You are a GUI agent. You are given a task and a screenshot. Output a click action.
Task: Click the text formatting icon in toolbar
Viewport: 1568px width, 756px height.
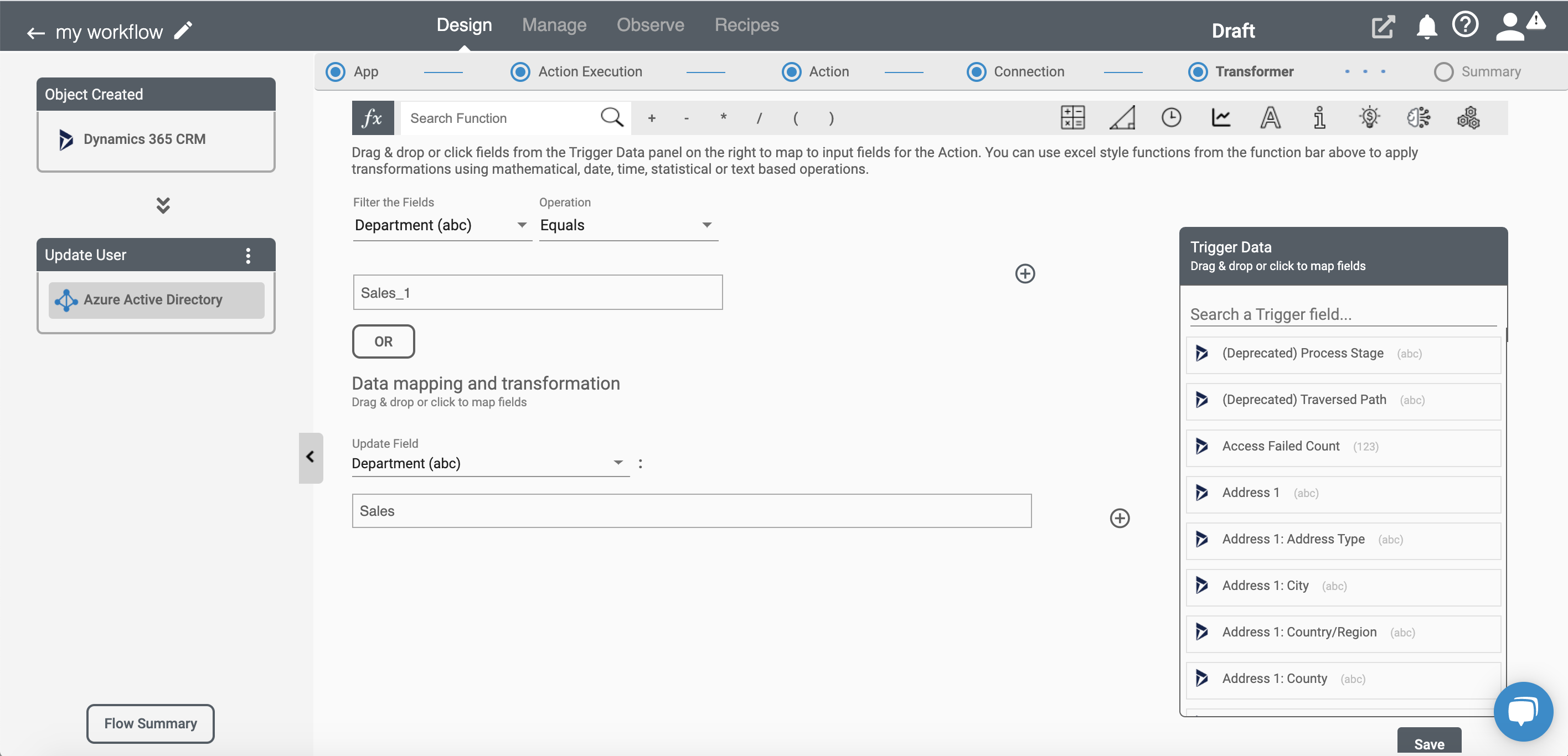(x=1271, y=118)
